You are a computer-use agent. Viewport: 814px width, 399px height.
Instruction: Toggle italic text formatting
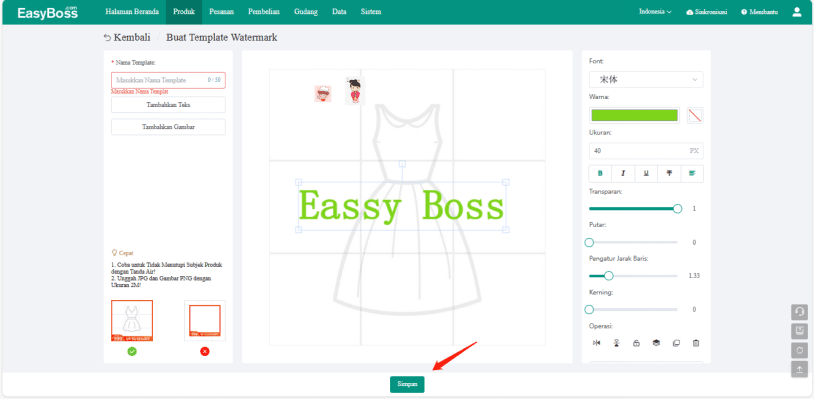[x=623, y=174]
